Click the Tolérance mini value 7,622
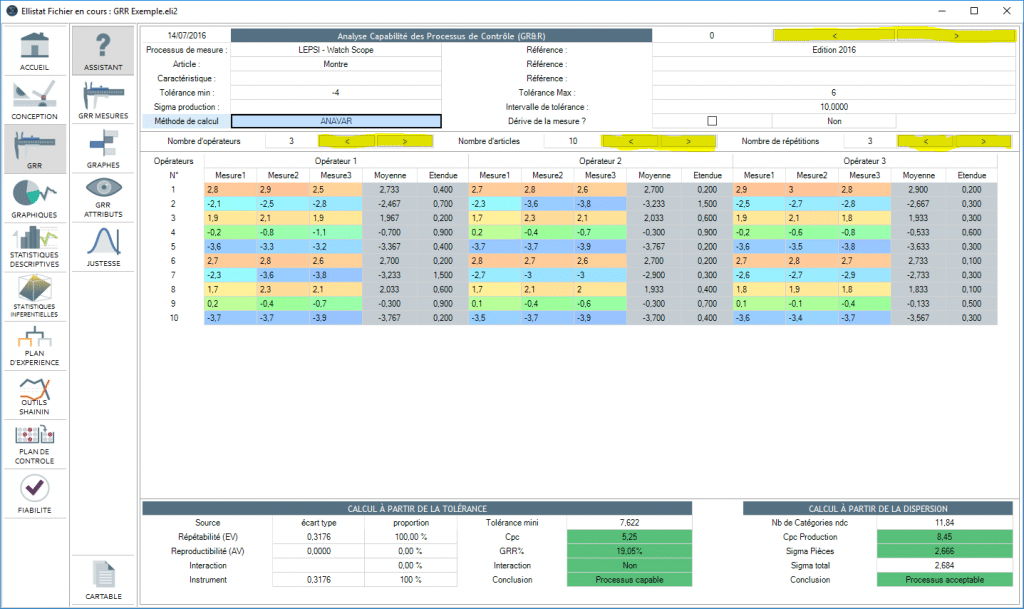 pos(630,522)
